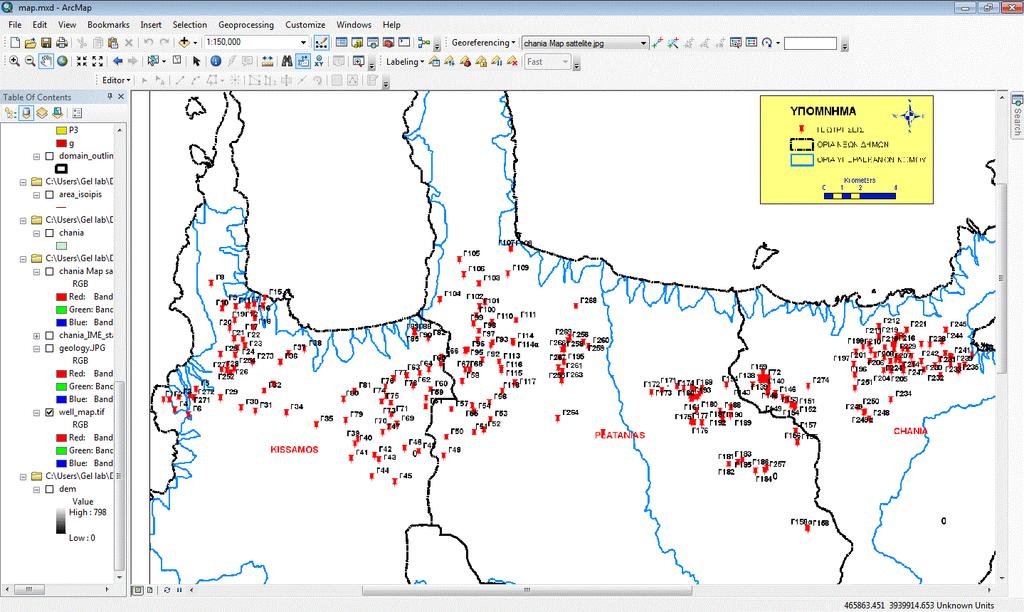Open the map scale 1:150,000 dropdown
1024x612 pixels.
tap(303, 42)
